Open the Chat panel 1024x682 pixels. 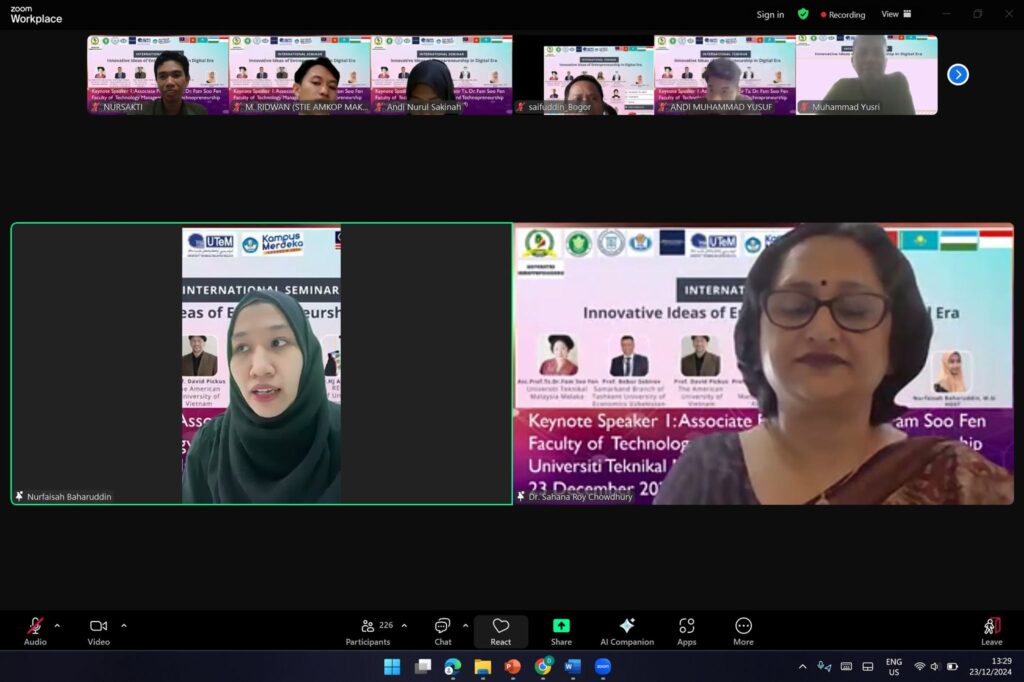click(x=442, y=630)
